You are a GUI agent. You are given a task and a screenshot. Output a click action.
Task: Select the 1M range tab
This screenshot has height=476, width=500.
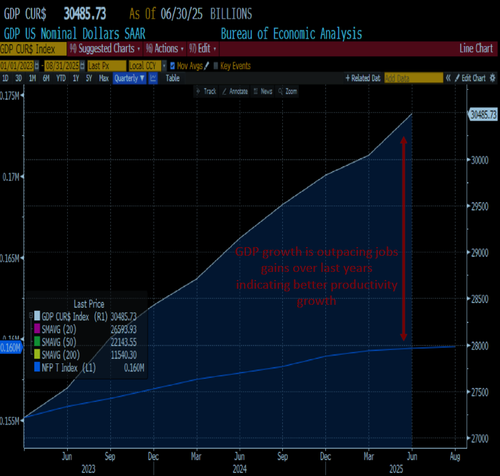(32, 78)
